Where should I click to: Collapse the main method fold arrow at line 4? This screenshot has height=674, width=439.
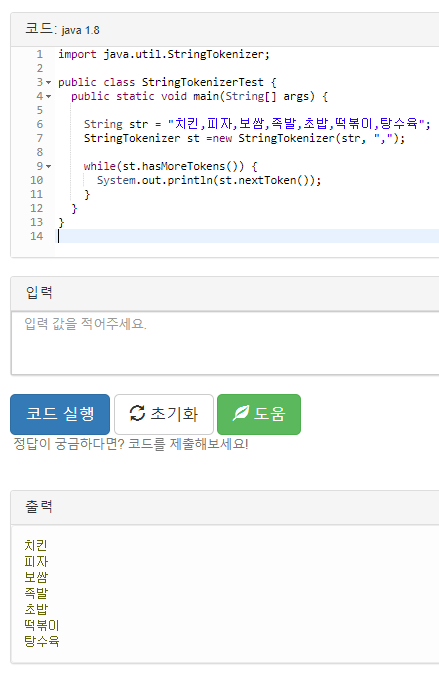tap(49, 96)
